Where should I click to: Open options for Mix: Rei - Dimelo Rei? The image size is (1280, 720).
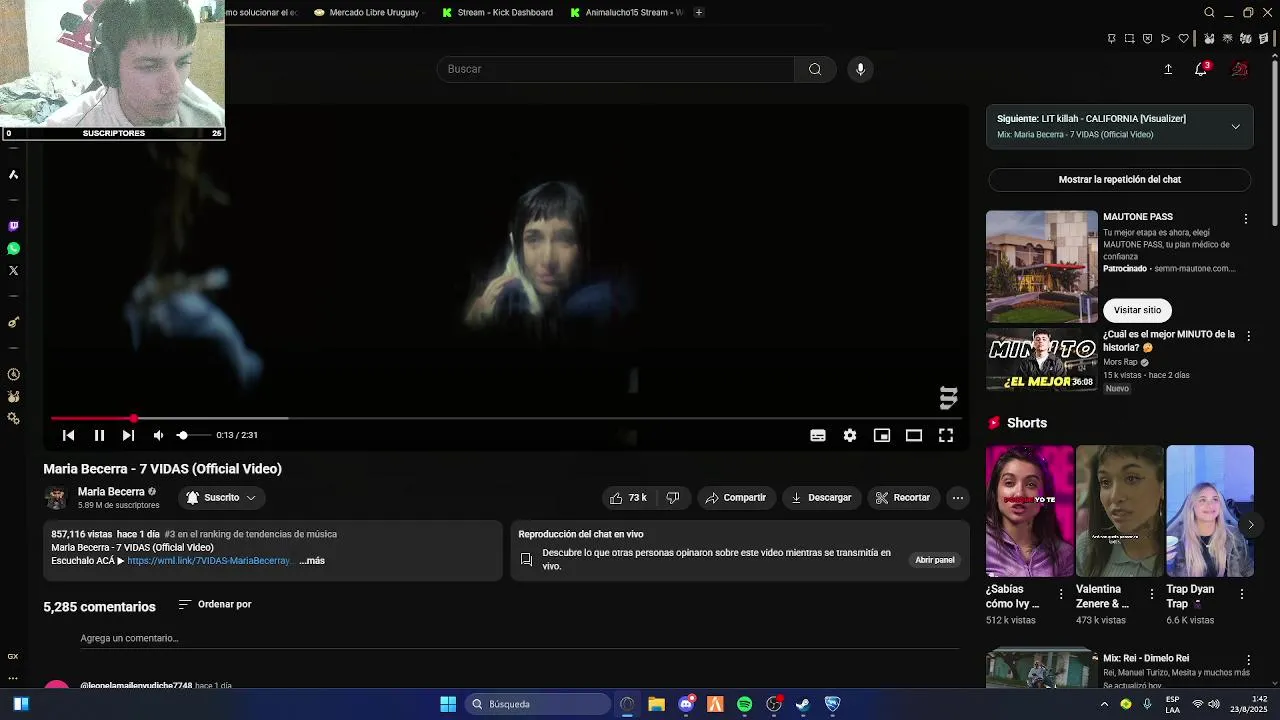pyautogui.click(x=1248, y=660)
